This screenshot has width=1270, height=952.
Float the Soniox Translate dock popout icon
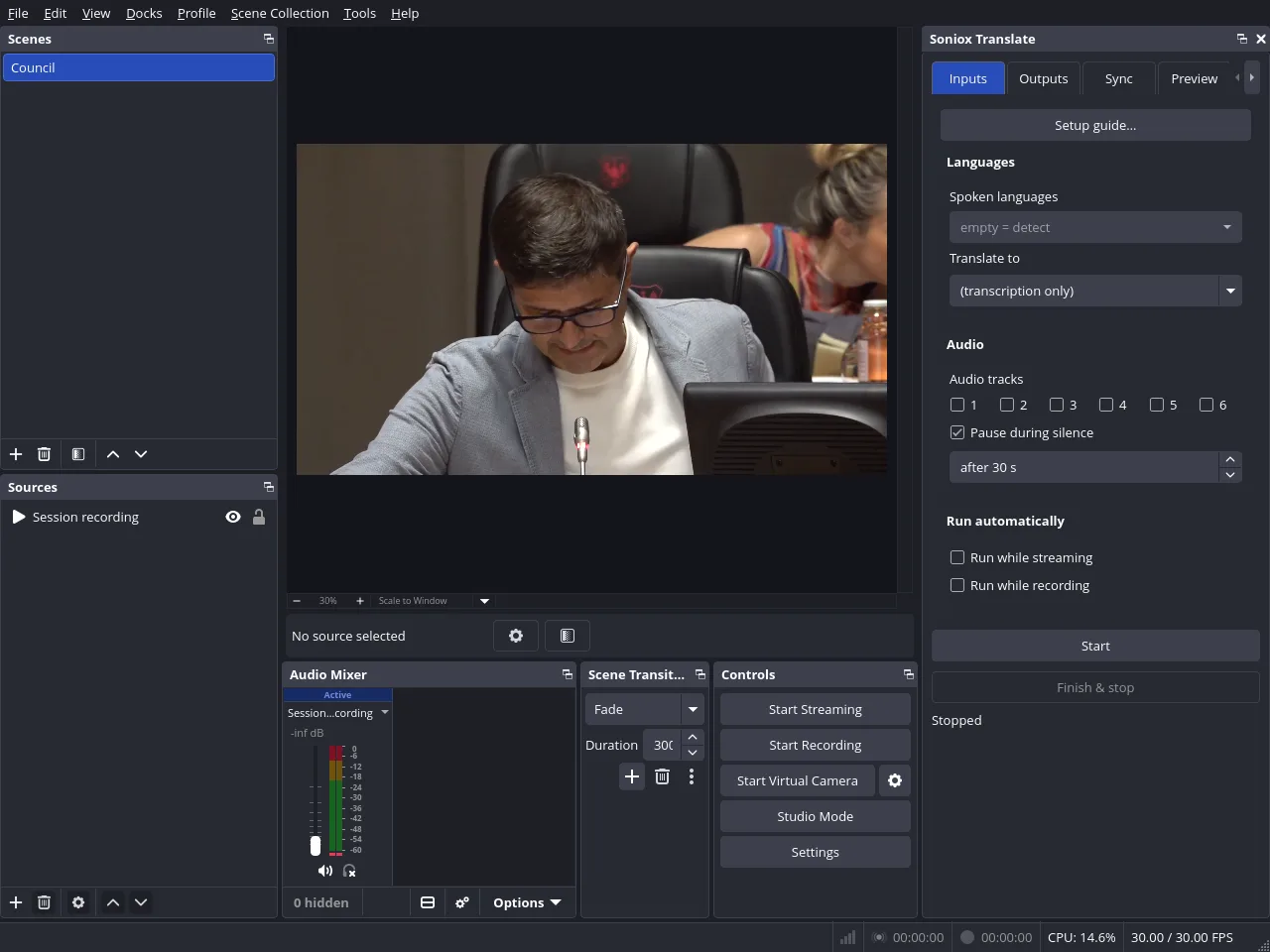[x=1242, y=39]
